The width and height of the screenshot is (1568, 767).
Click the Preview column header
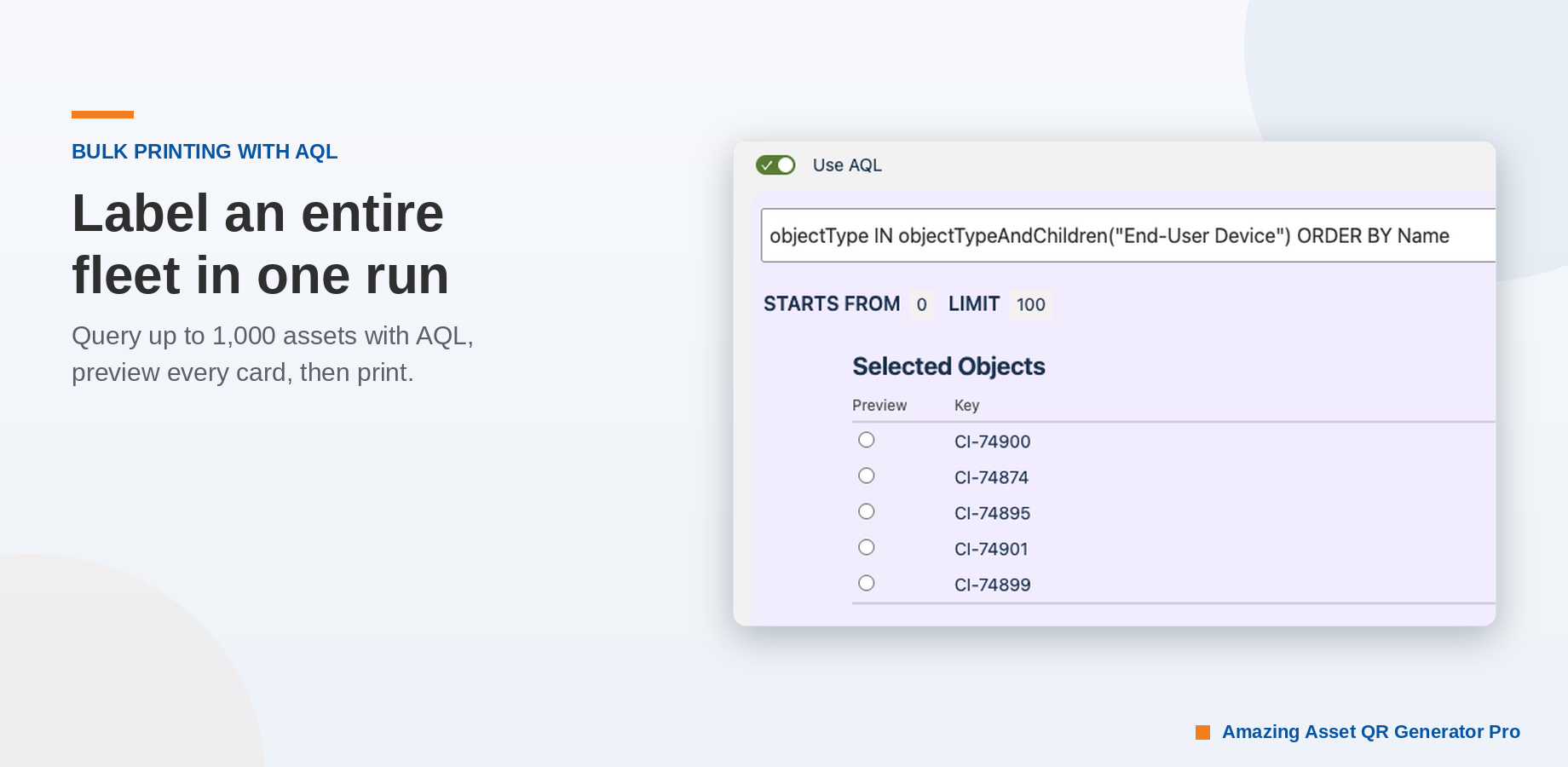click(x=879, y=406)
